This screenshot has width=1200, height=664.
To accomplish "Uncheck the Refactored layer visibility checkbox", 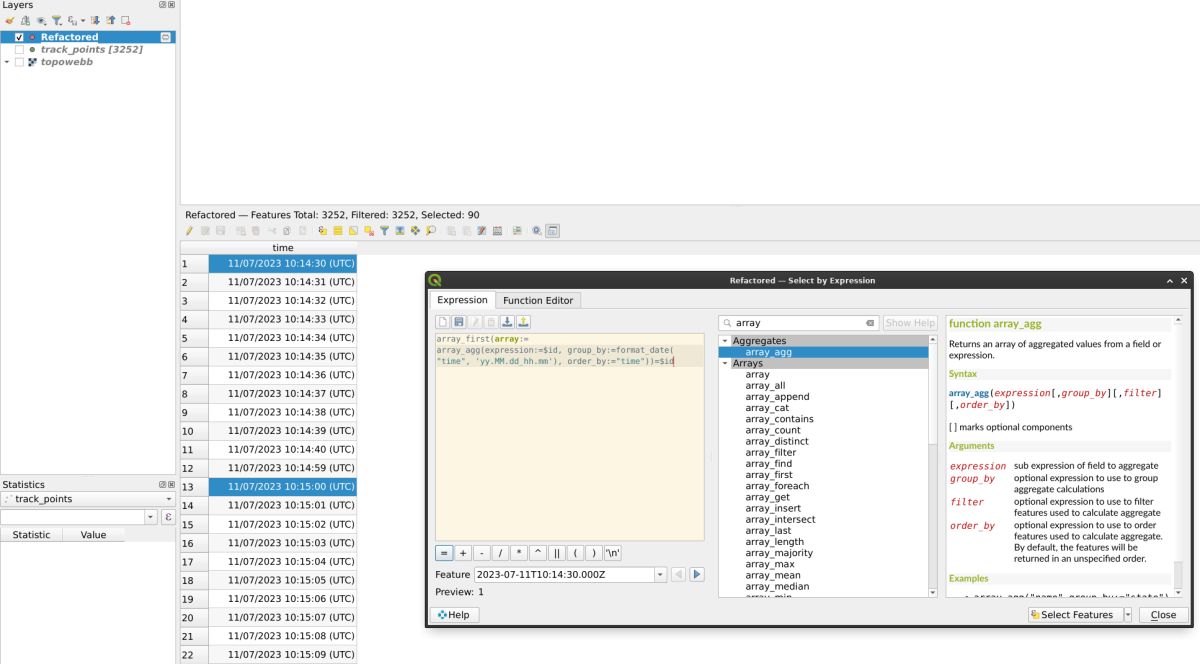I will (19, 37).
